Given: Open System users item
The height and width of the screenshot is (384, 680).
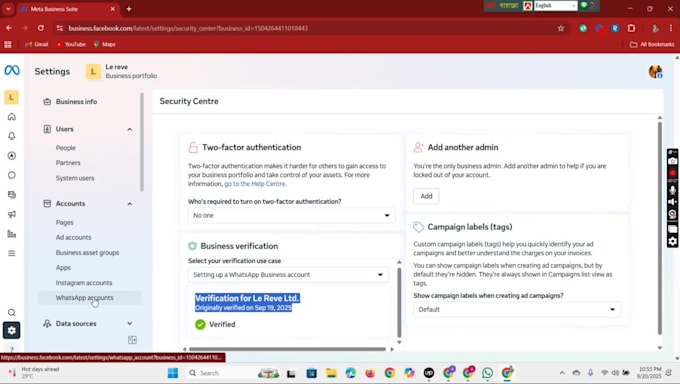Looking at the screenshot, I should [75, 178].
